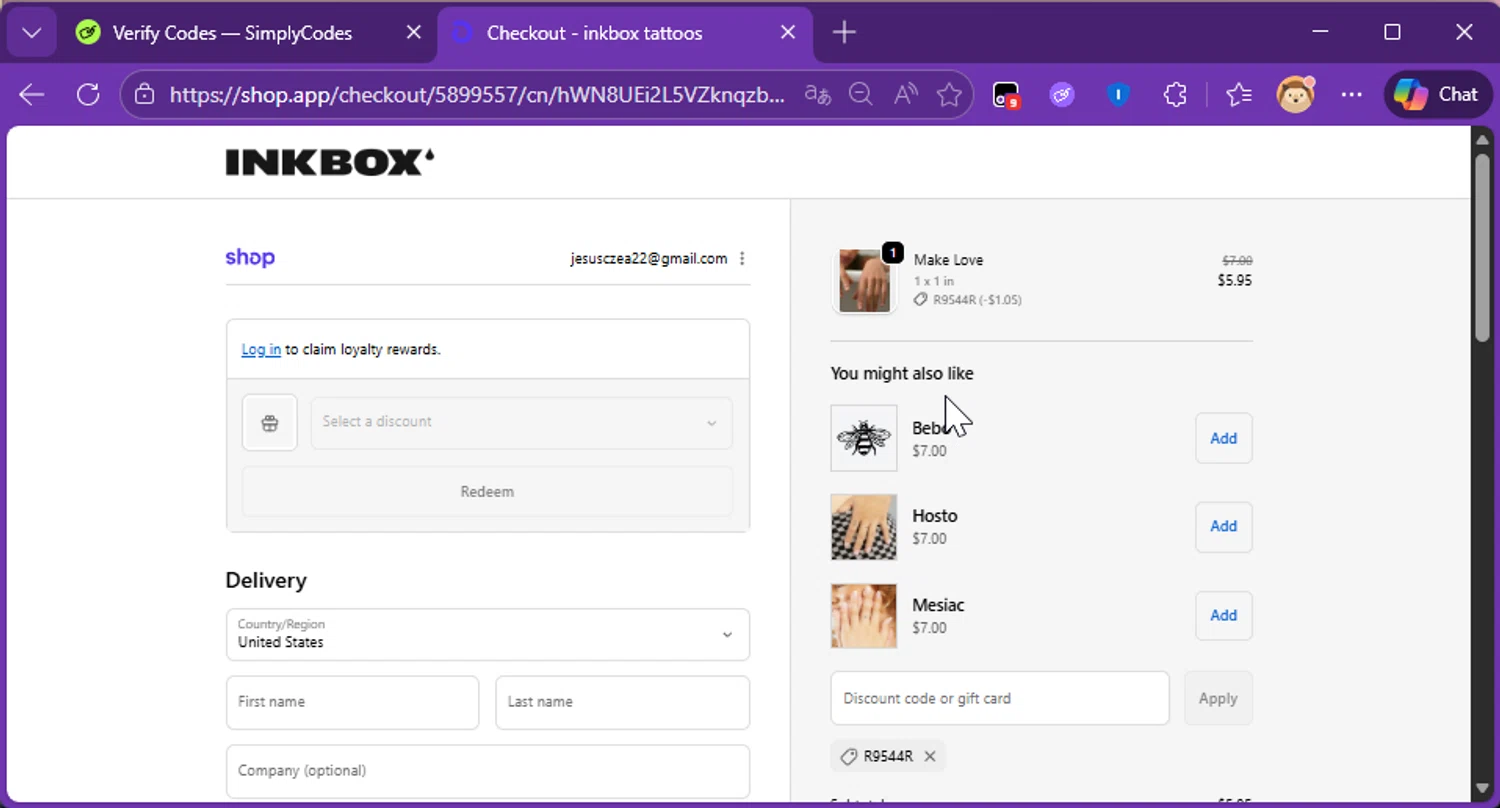Add Bebo to the order
Image resolution: width=1500 pixels, height=808 pixels.
(x=1224, y=438)
